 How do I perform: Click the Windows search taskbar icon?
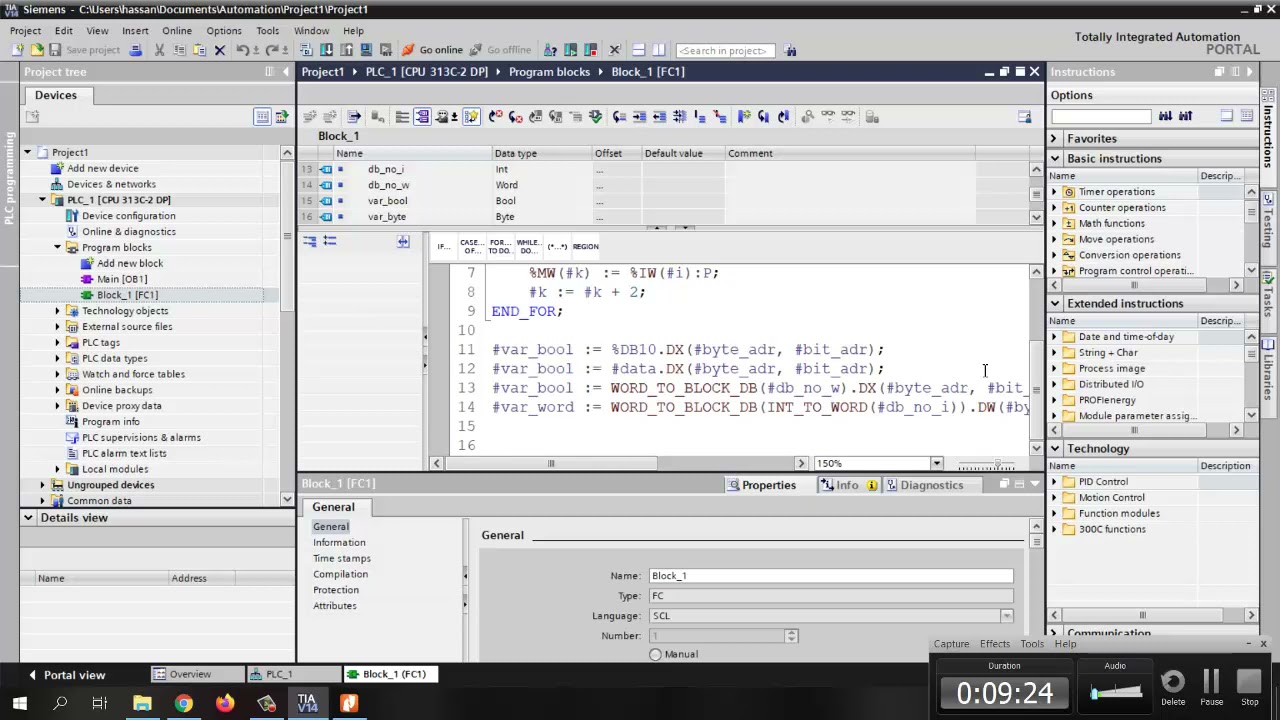(x=60, y=703)
